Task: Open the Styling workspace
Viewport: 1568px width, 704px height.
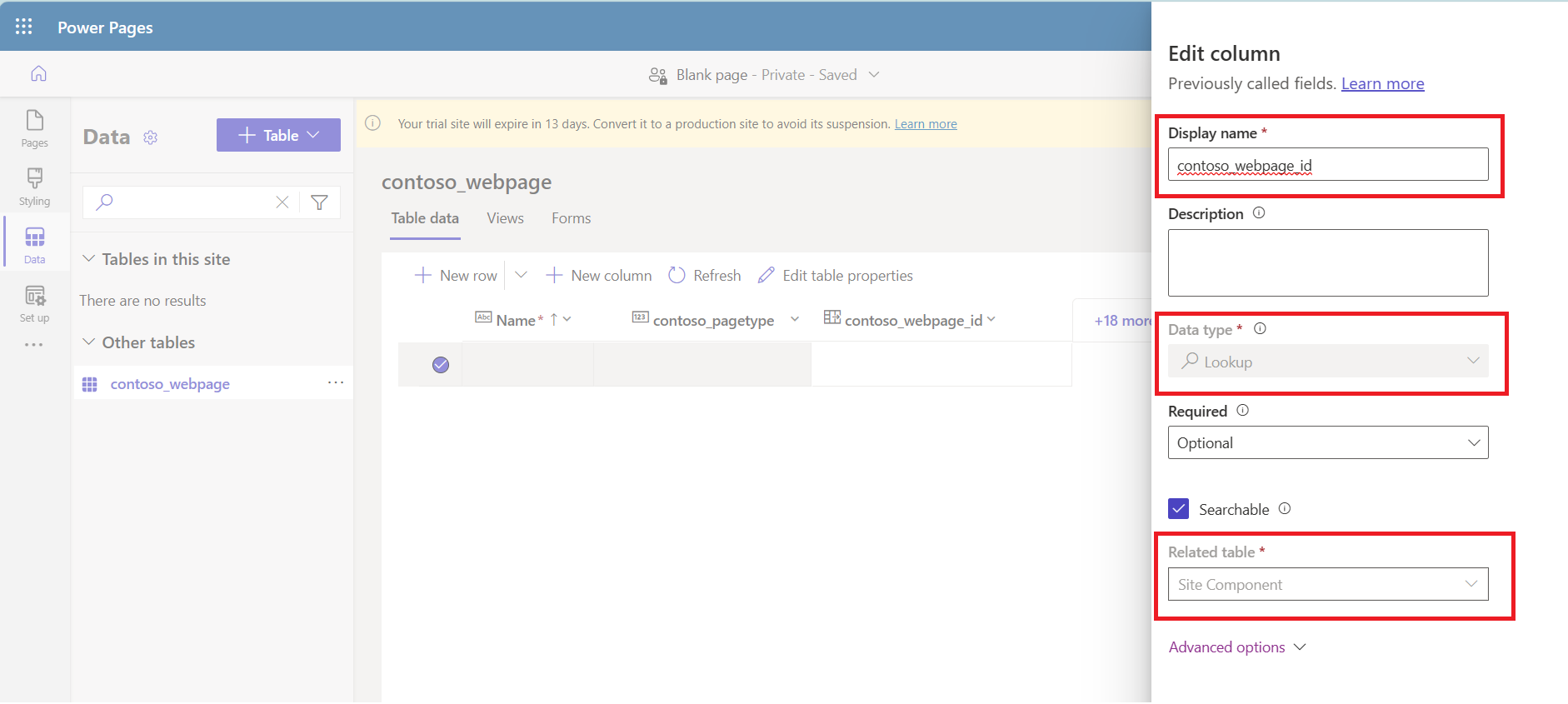Action: coord(35,187)
